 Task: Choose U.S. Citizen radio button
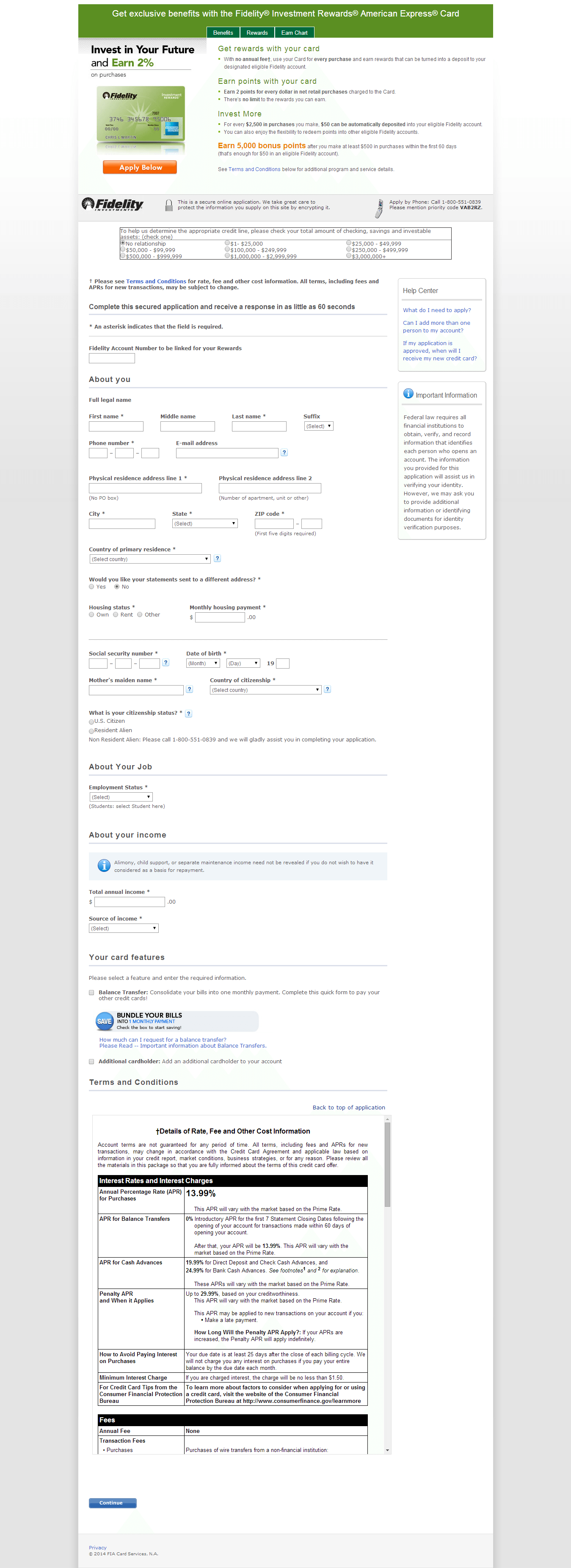(x=92, y=722)
